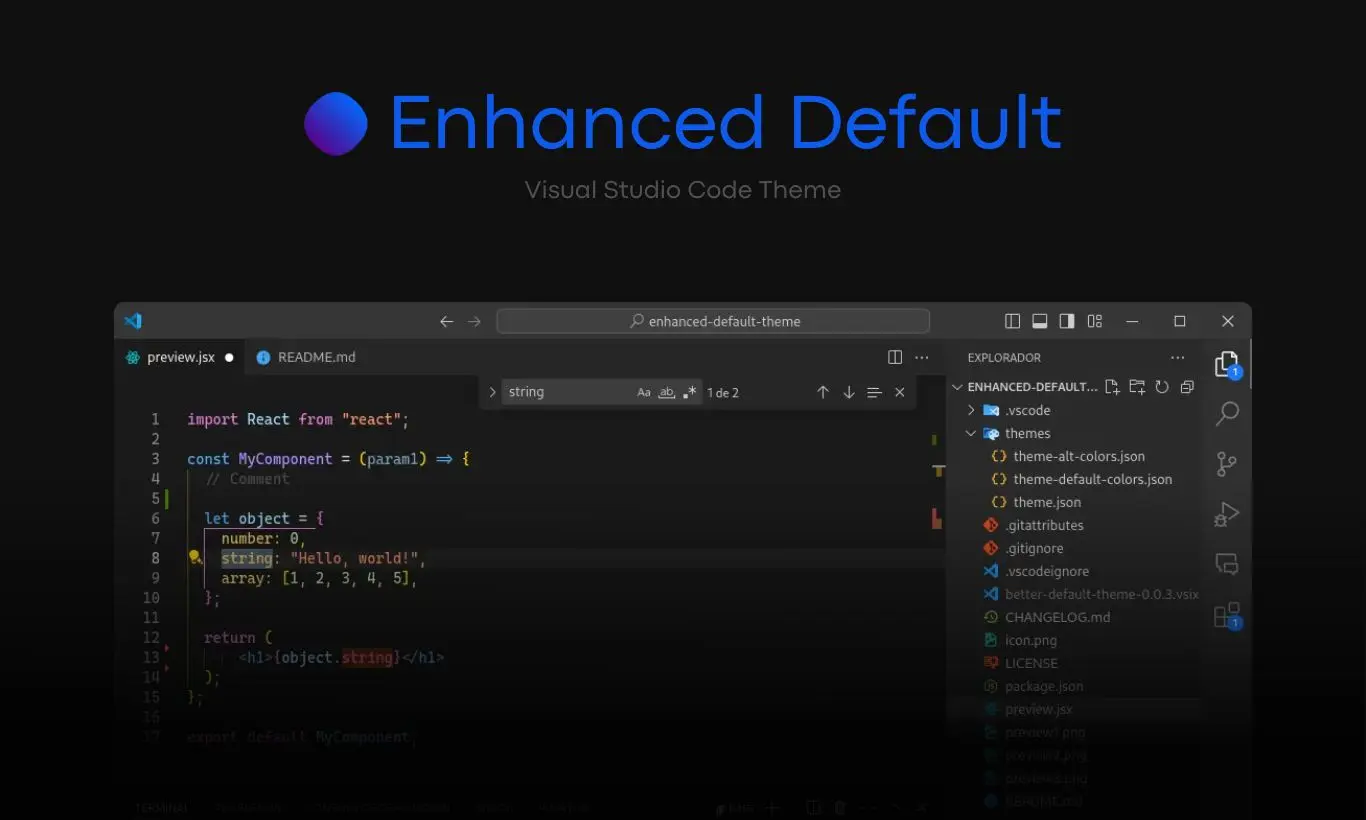
Task: Collapse all folders in Explorer
Action: (1187, 386)
